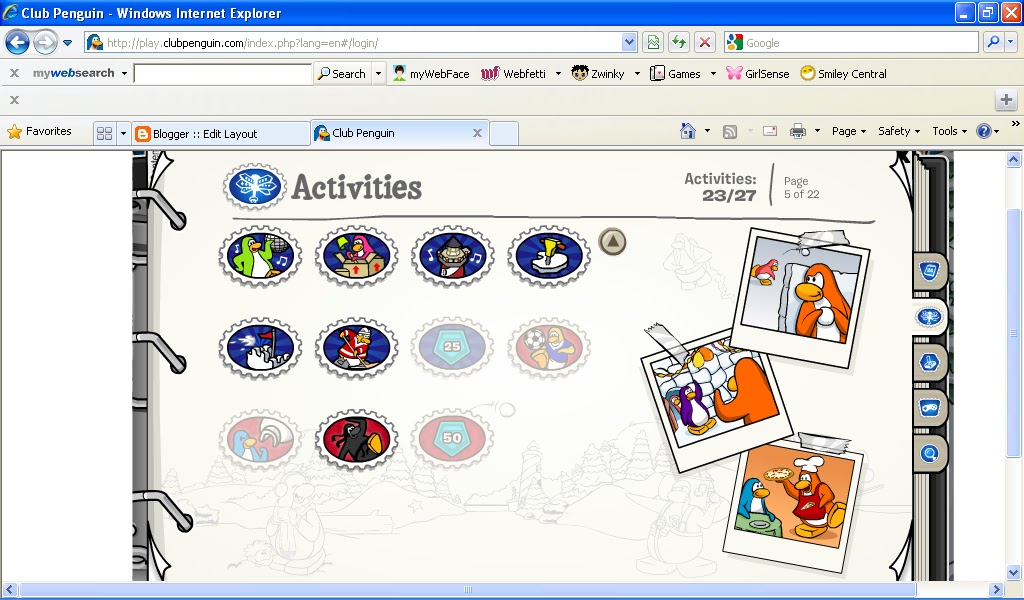The width and height of the screenshot is (1024, 600).
Task: Open the Favorites panel
Action: coord(39,131)
